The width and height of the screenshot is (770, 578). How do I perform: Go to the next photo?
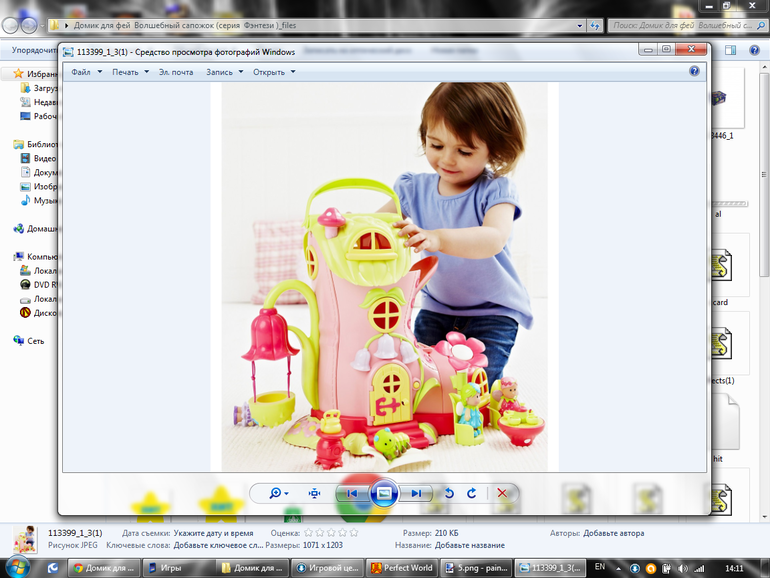tap(416, 493)
